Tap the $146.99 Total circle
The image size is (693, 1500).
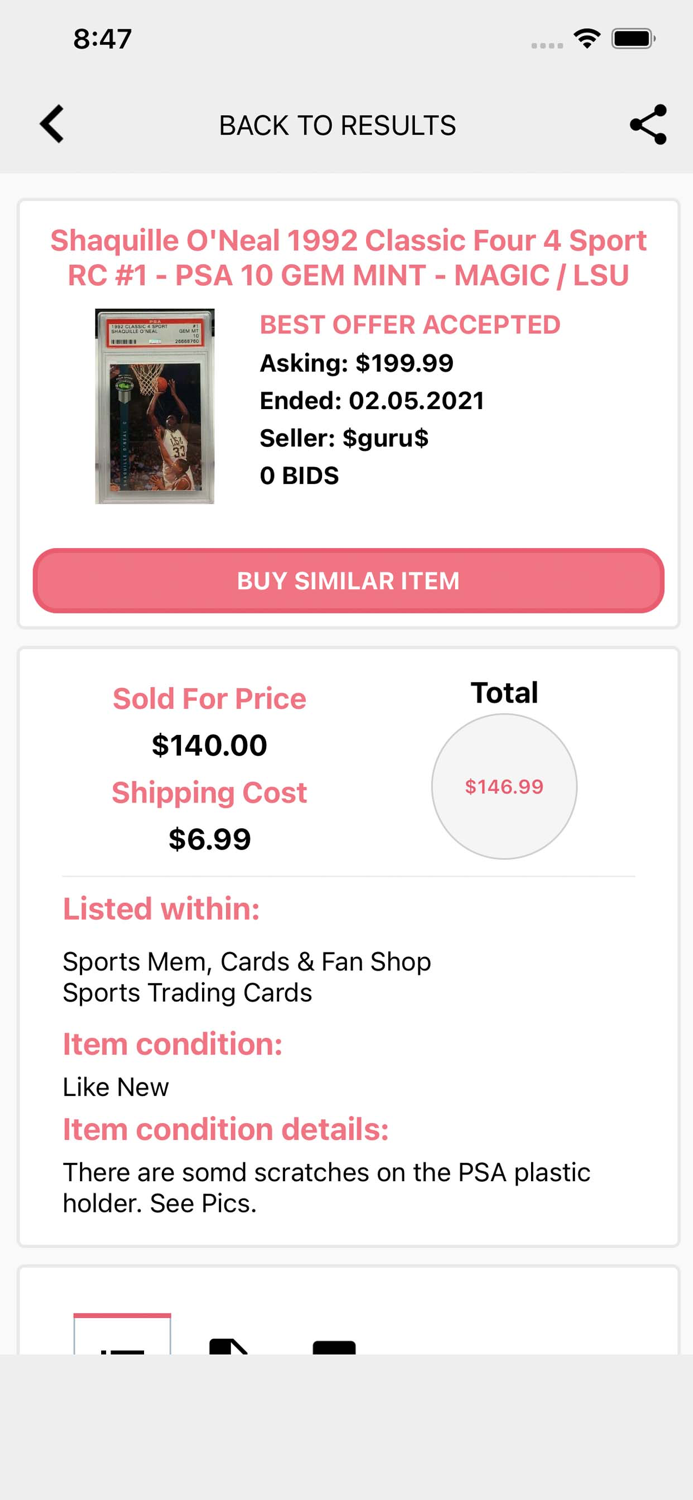tap(504, 787)
